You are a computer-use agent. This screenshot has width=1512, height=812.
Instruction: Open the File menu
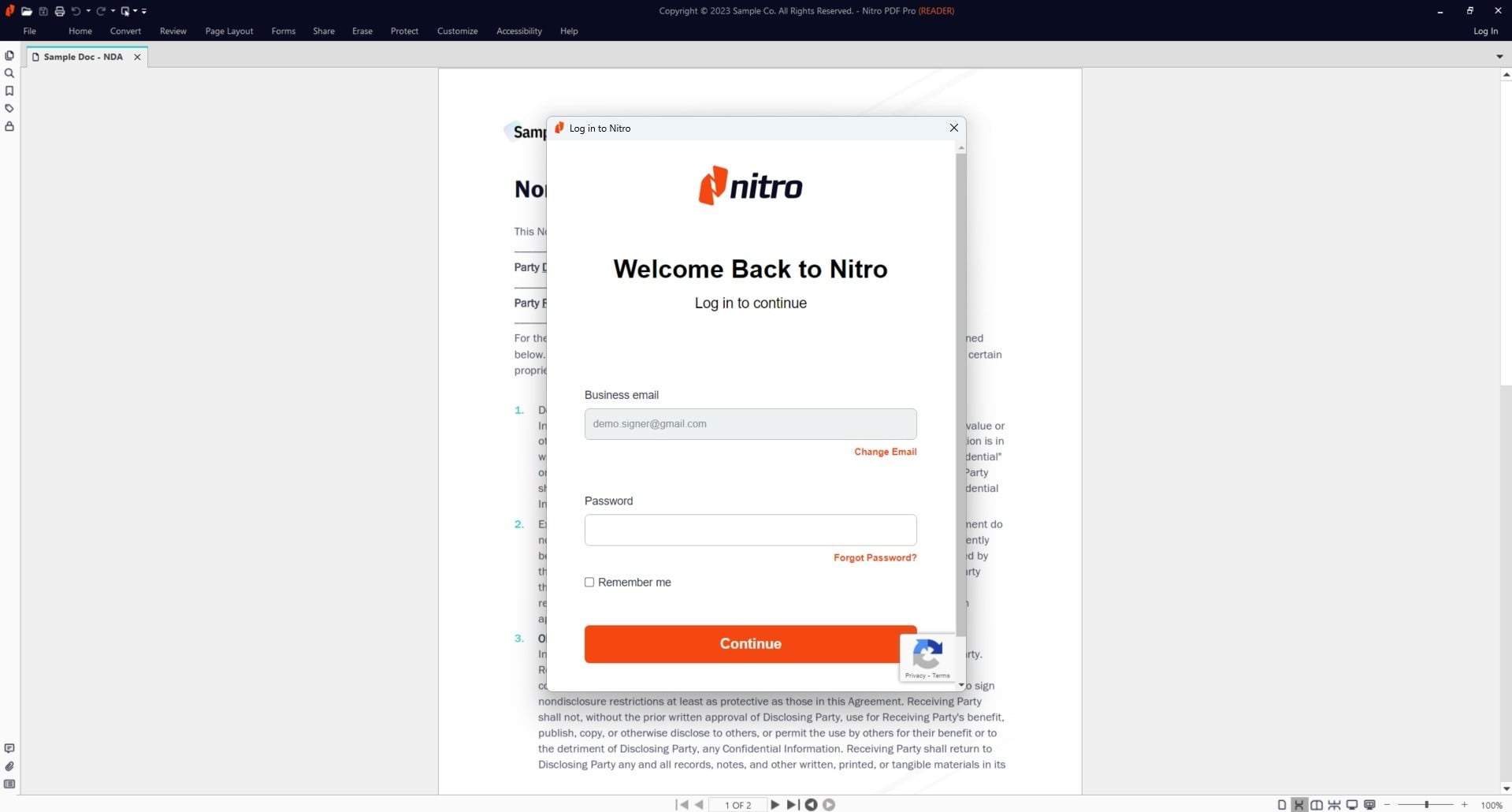[30, 31]
